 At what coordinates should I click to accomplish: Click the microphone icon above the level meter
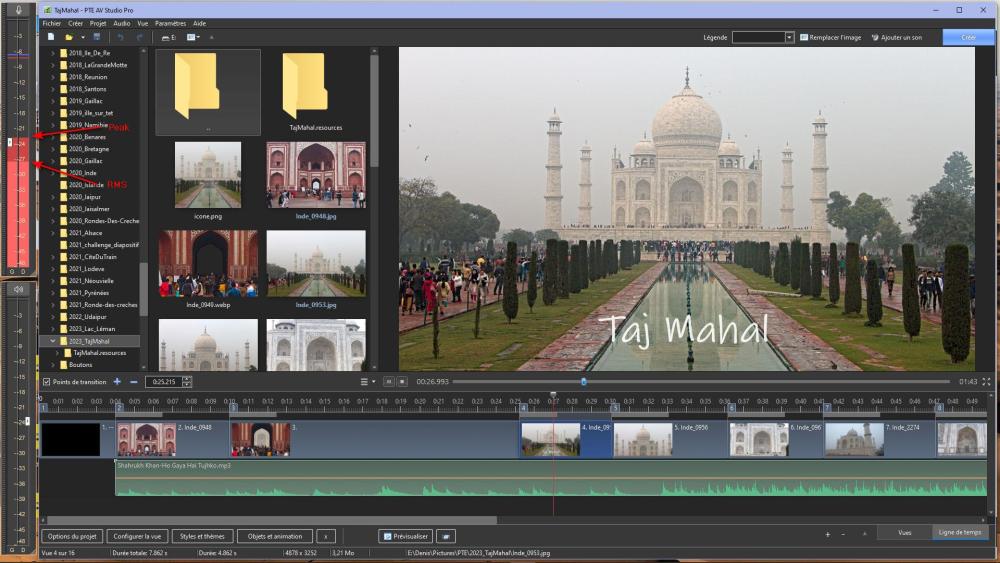pos(18,9)
